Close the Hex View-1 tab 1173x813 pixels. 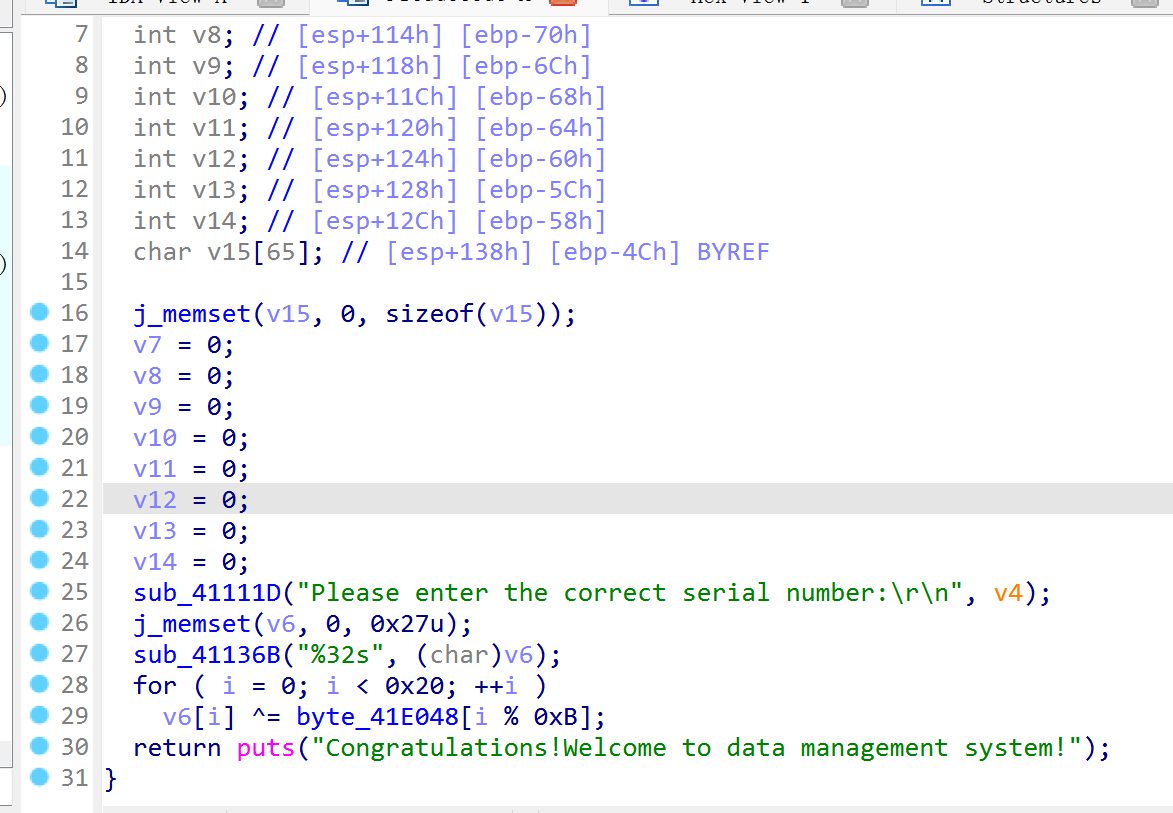(x=854, y=3)
